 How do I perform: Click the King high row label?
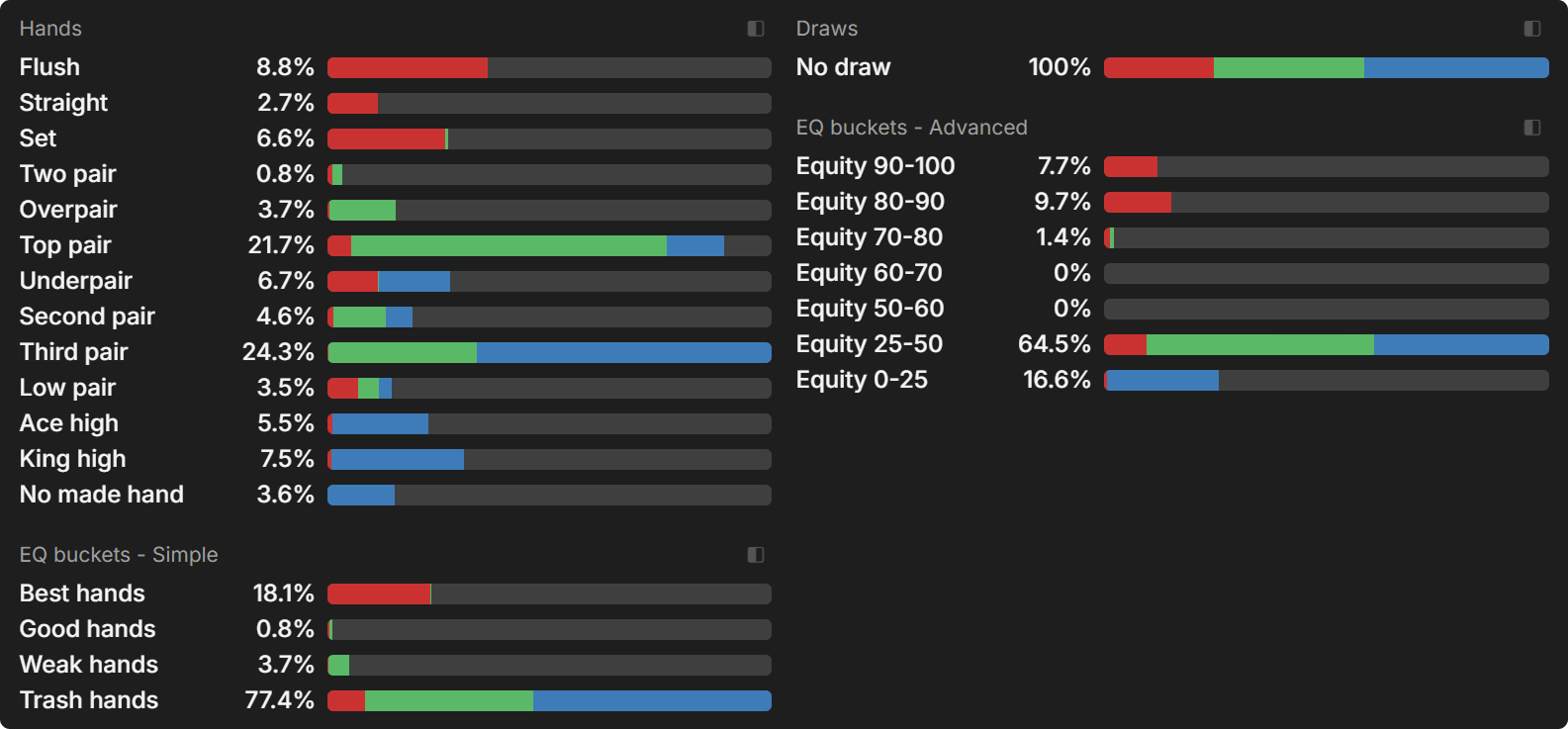(72, 459)
